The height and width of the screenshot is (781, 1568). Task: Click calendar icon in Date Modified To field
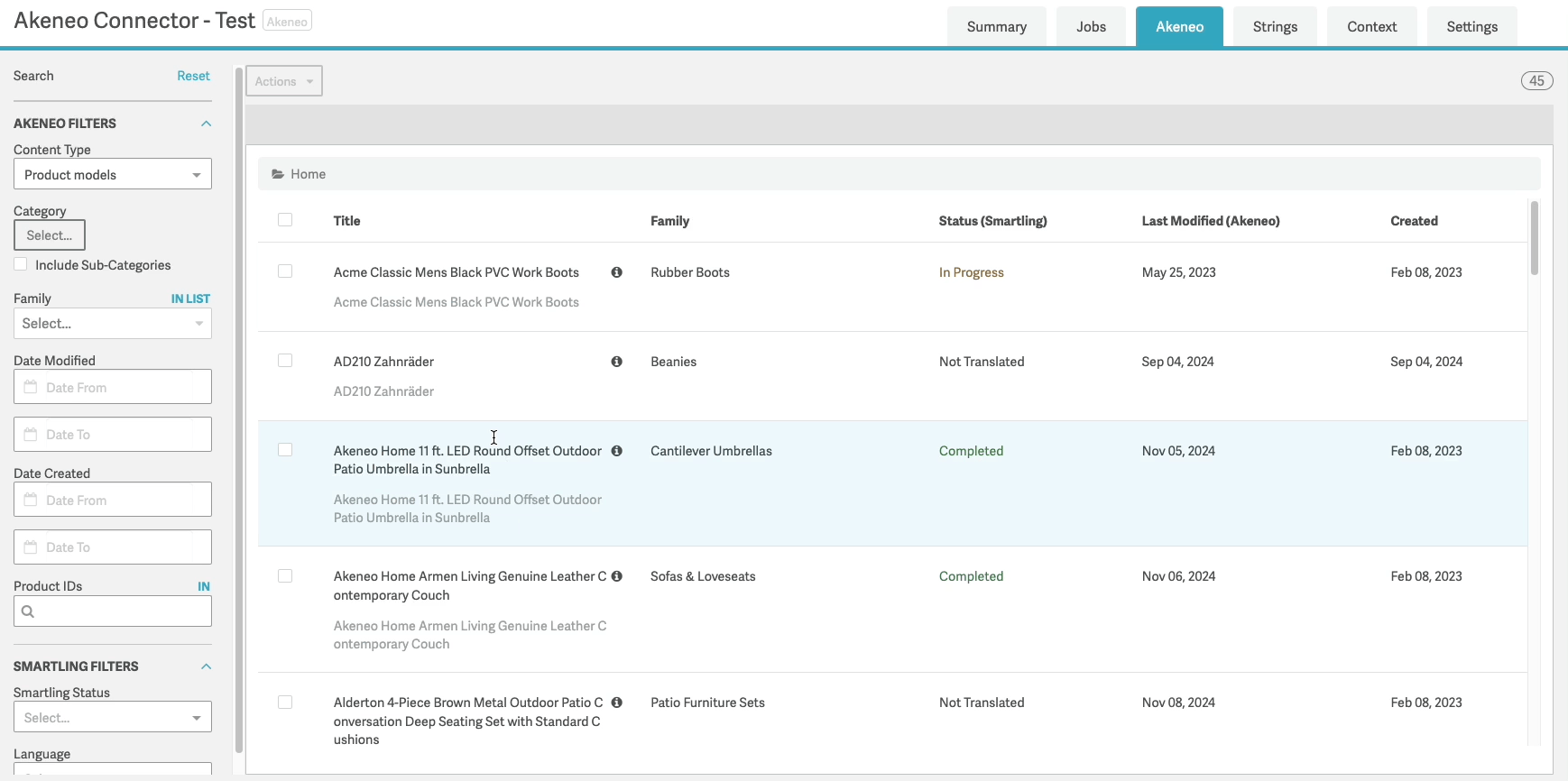31,435
